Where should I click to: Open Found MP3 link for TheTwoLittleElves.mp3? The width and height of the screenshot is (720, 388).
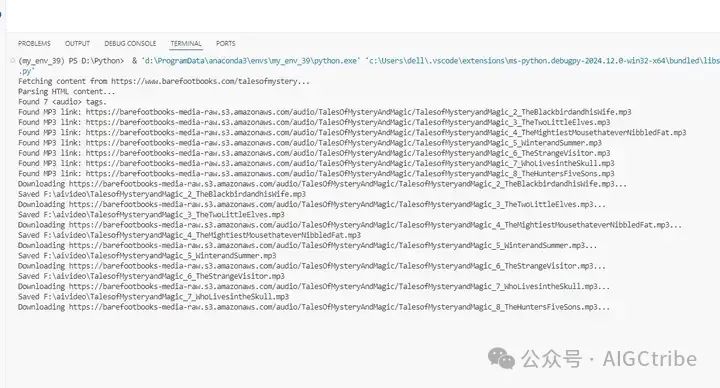point(348,122)
